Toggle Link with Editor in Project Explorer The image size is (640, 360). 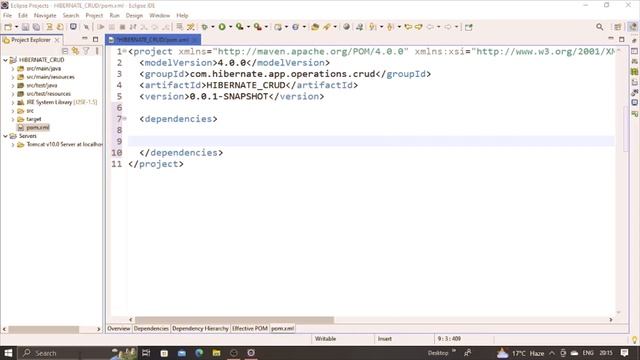pos(76,51)
